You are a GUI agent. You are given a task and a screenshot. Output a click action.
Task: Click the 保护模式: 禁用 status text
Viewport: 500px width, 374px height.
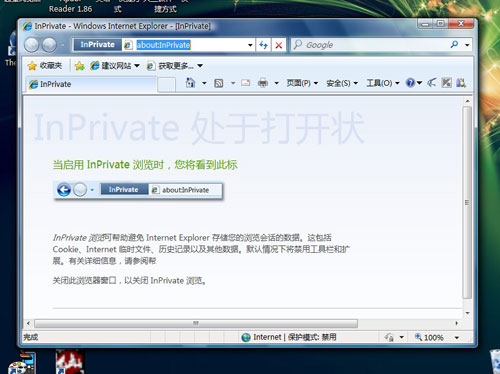tap(312, 337)
